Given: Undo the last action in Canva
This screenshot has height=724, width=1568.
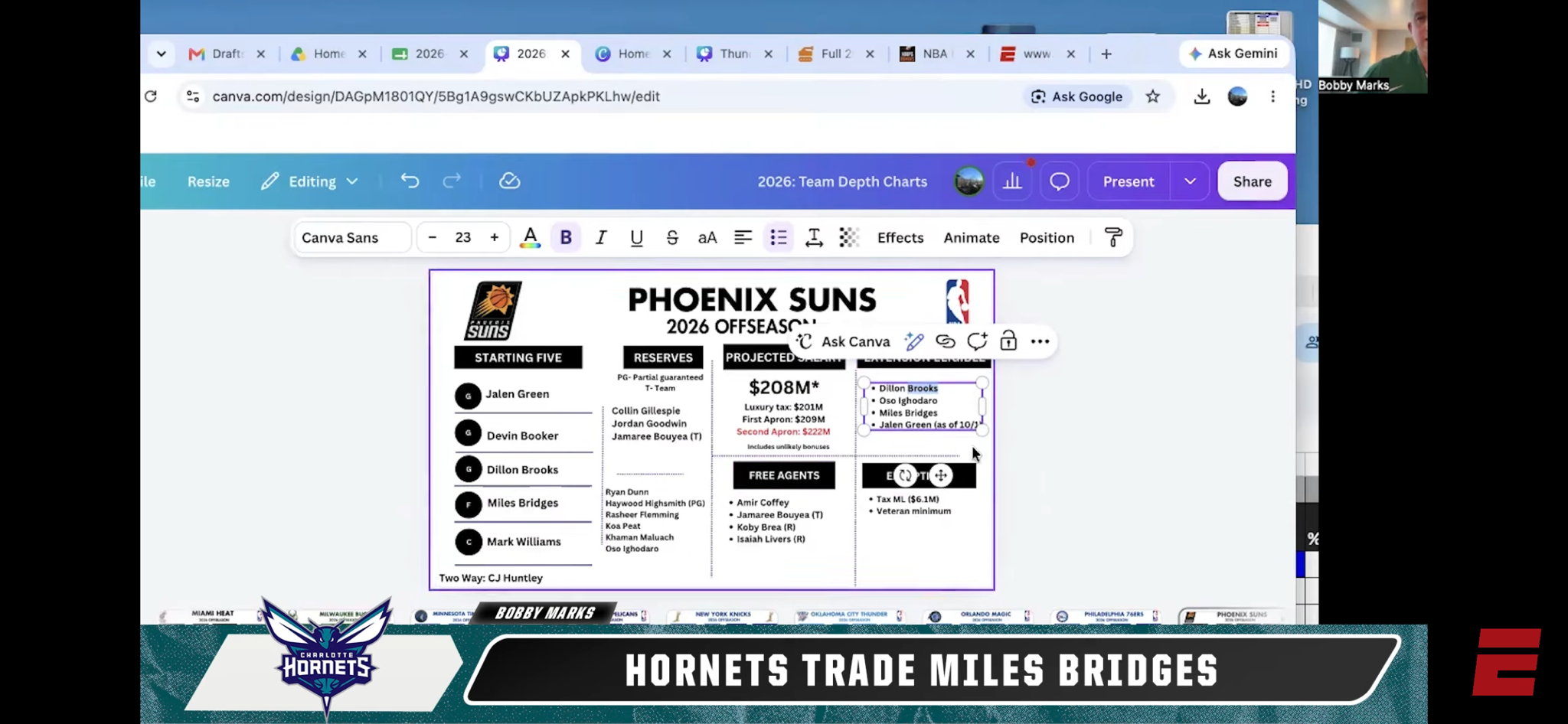Looking at the screenshot, I should pyautogui.click(x=410, y=181).
